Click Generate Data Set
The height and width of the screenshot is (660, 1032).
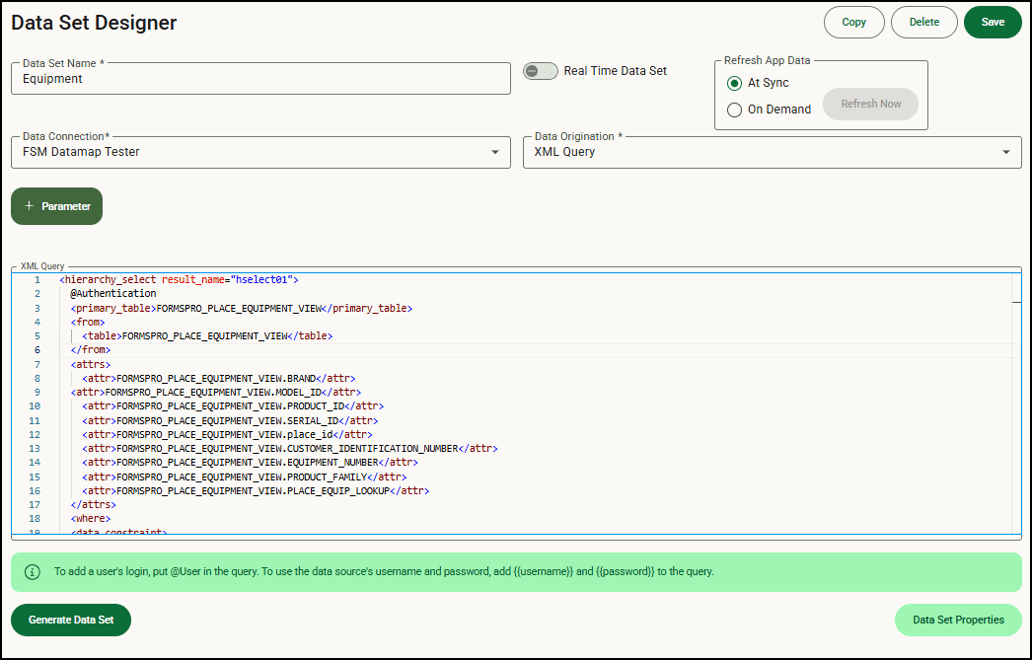70,620
